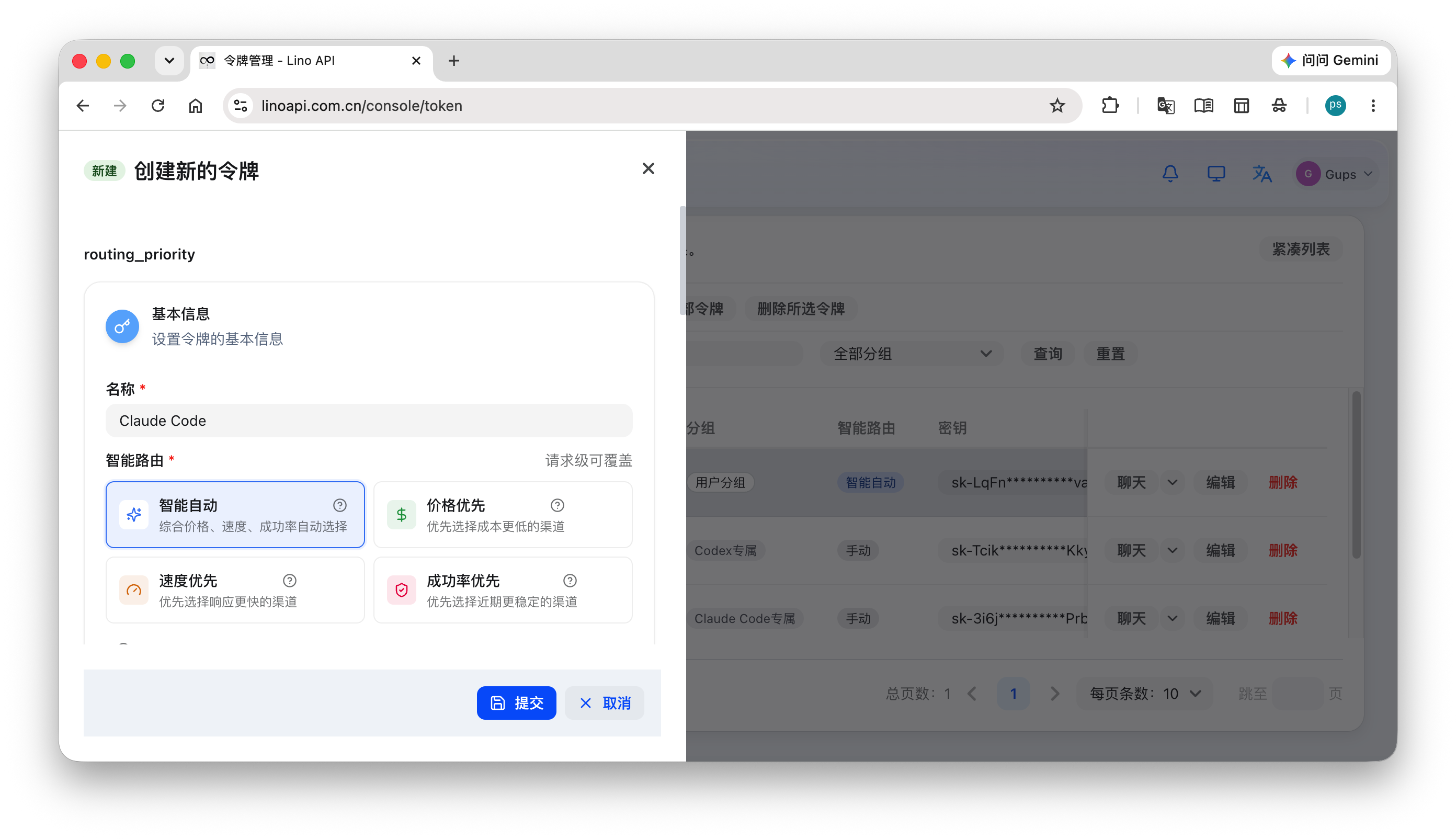Switch to the 令牌管理 - Lino API tab
The height and width of the screenshot is (839, 1456).
[312, 61]
